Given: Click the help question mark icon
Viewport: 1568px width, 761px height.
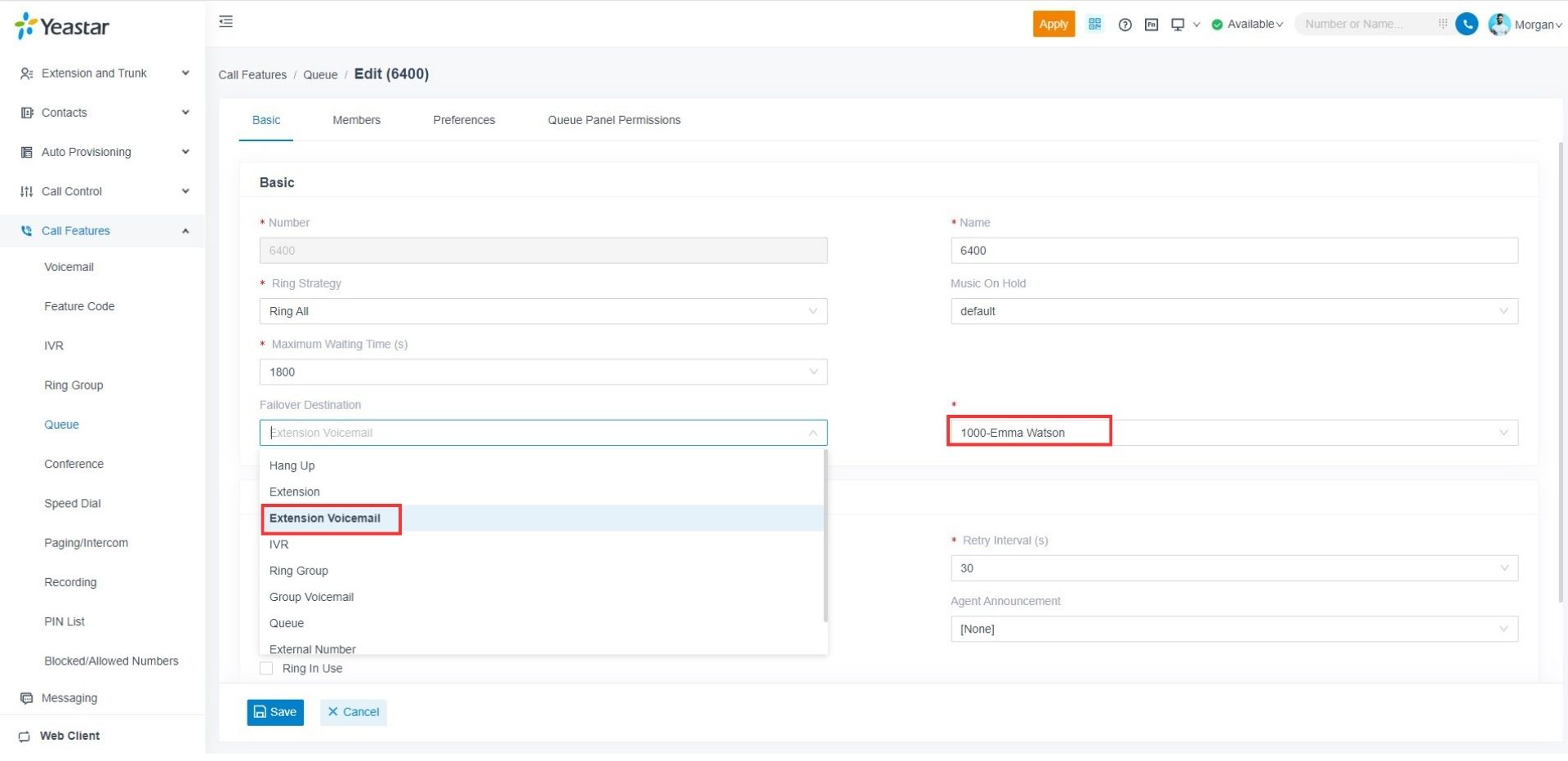Looking at the screenshot, I should coord(1125,24).
